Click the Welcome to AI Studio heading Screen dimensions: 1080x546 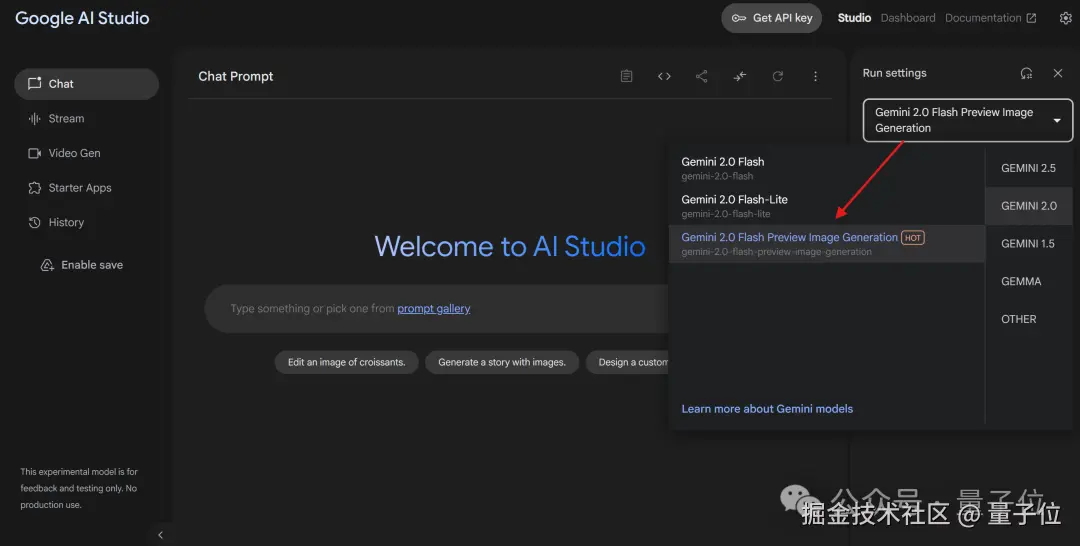click(x=510, y=246)
